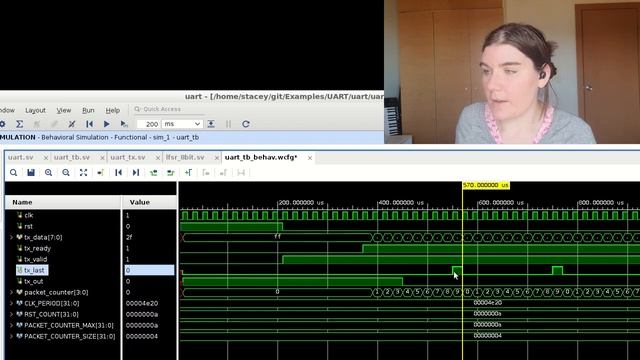Switch to the uart.sv tab

[x=21, y=157]
